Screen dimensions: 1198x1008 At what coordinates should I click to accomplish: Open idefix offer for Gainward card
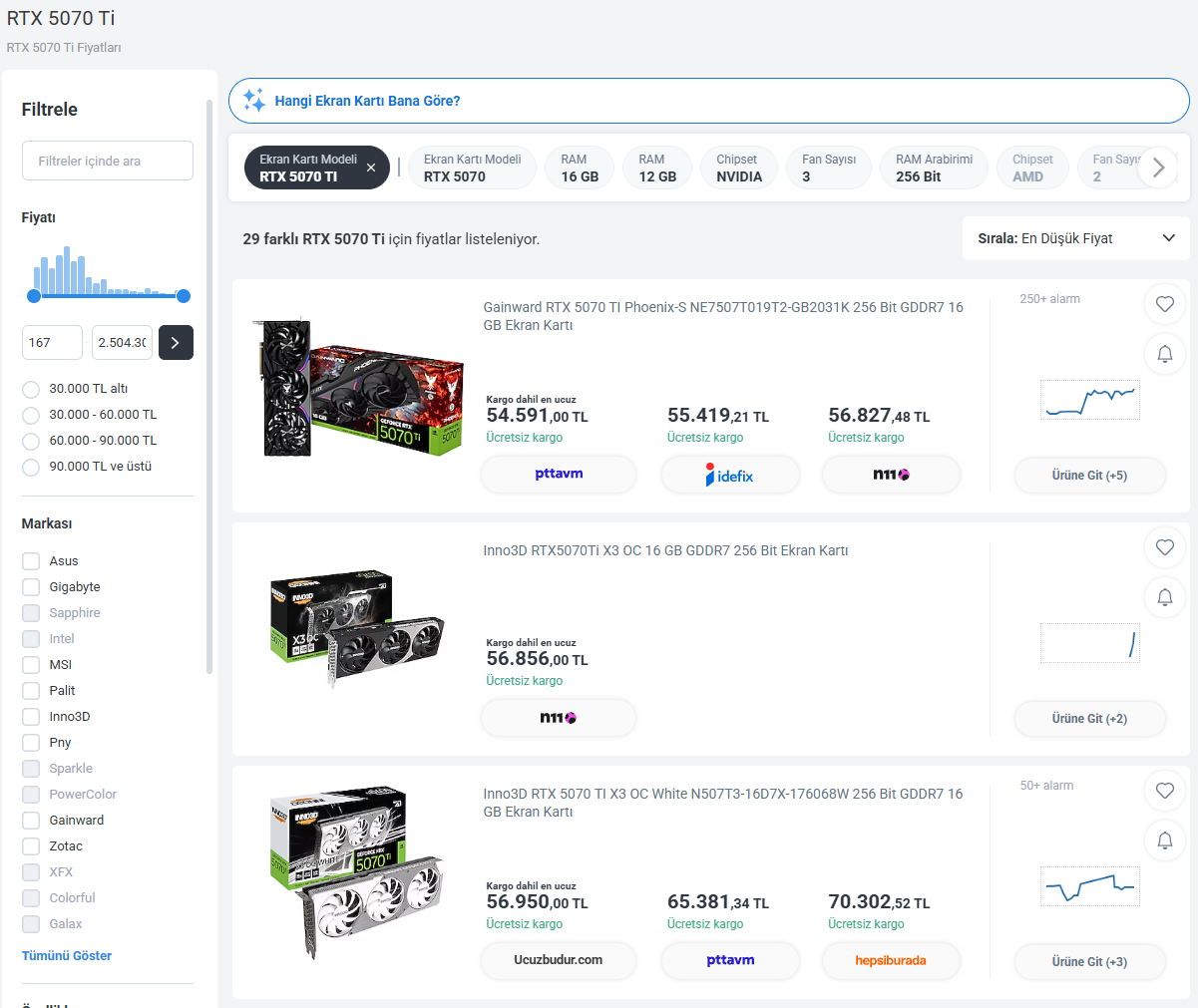pos(730,475)
